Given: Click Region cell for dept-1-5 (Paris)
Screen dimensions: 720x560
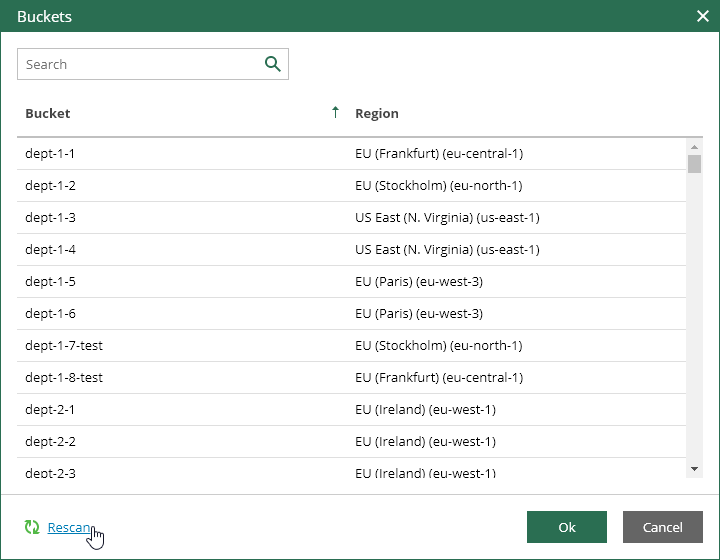Looking at the screenshot, I should click(419, 281).
